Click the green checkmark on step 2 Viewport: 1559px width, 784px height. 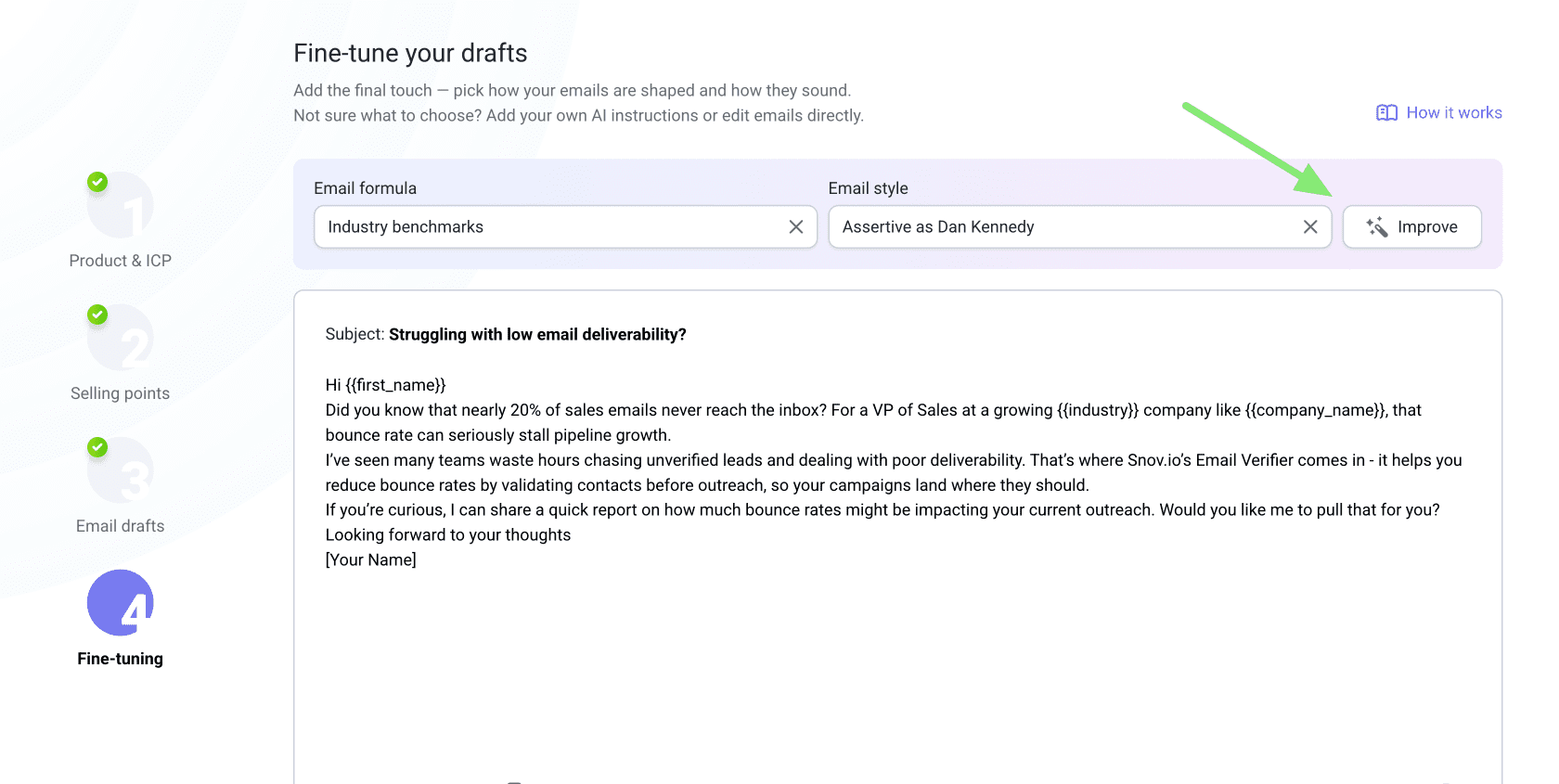pyautogui.click(x=97, y=315)
